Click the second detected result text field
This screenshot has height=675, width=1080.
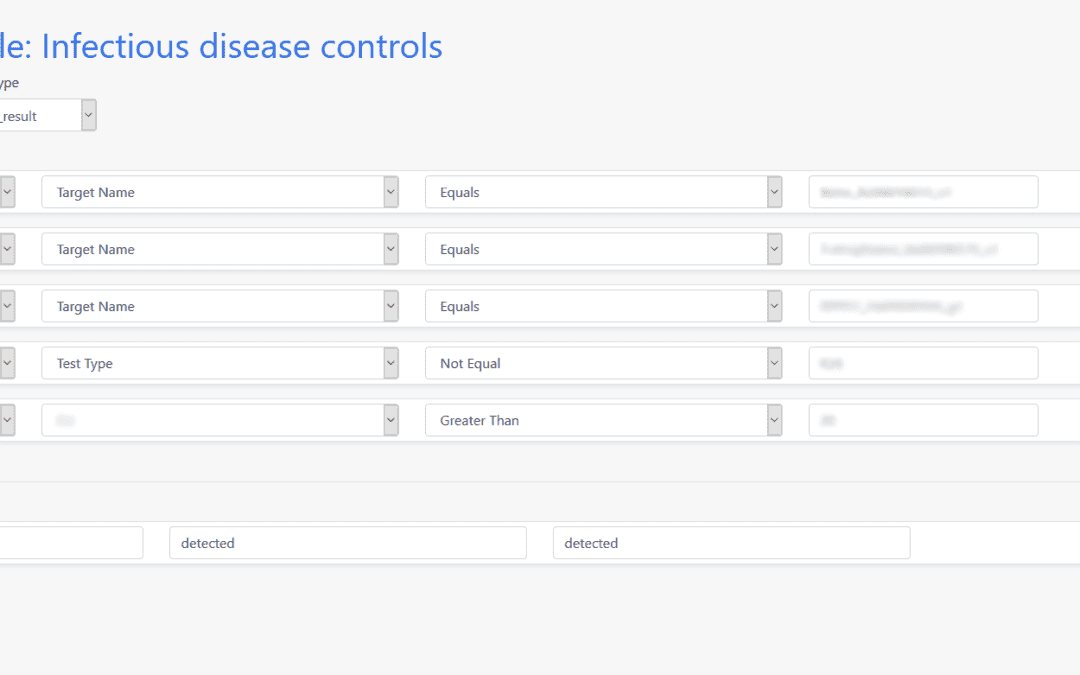pos(731,542)
